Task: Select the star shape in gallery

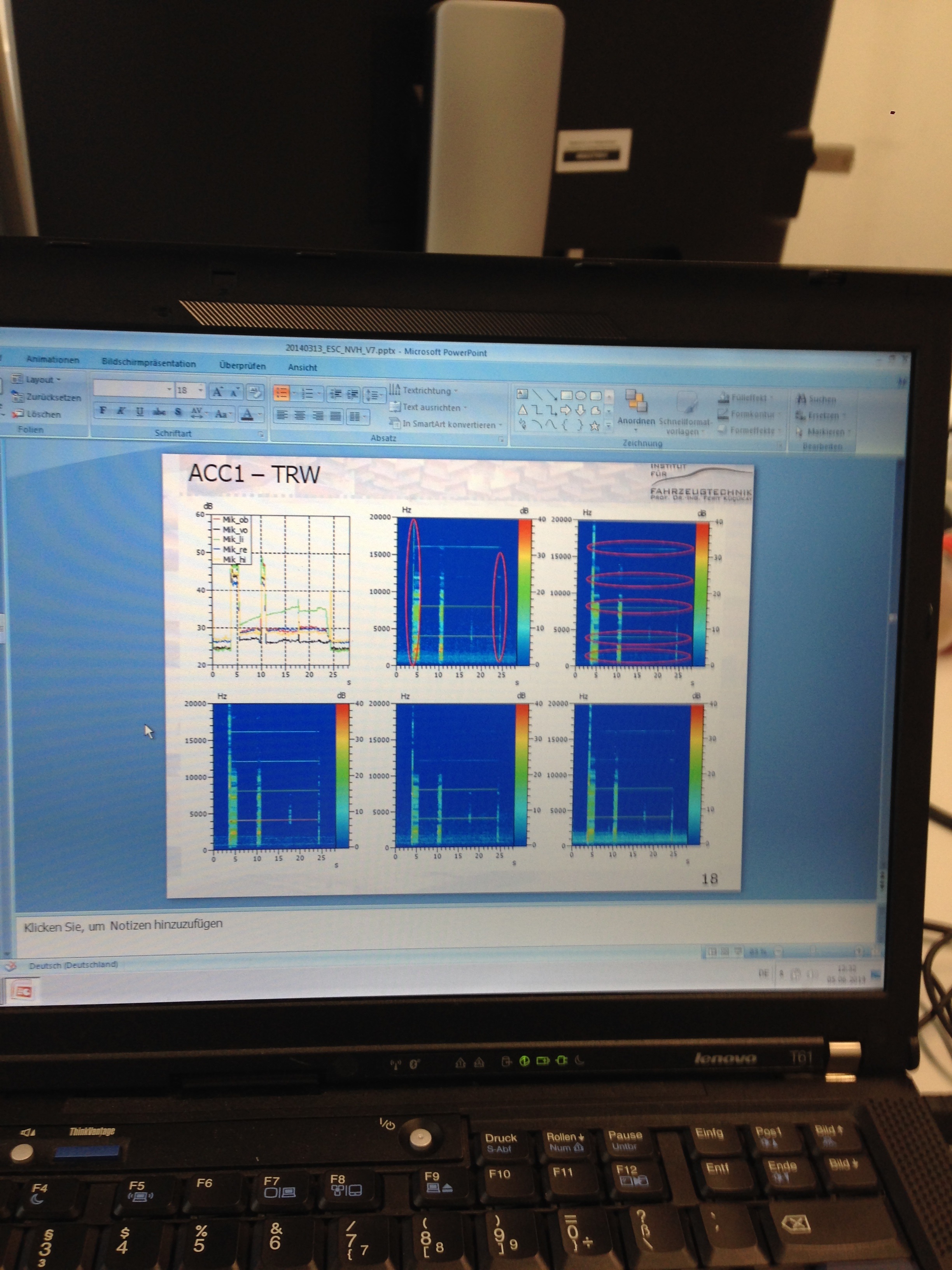Action: coord(595,425)
